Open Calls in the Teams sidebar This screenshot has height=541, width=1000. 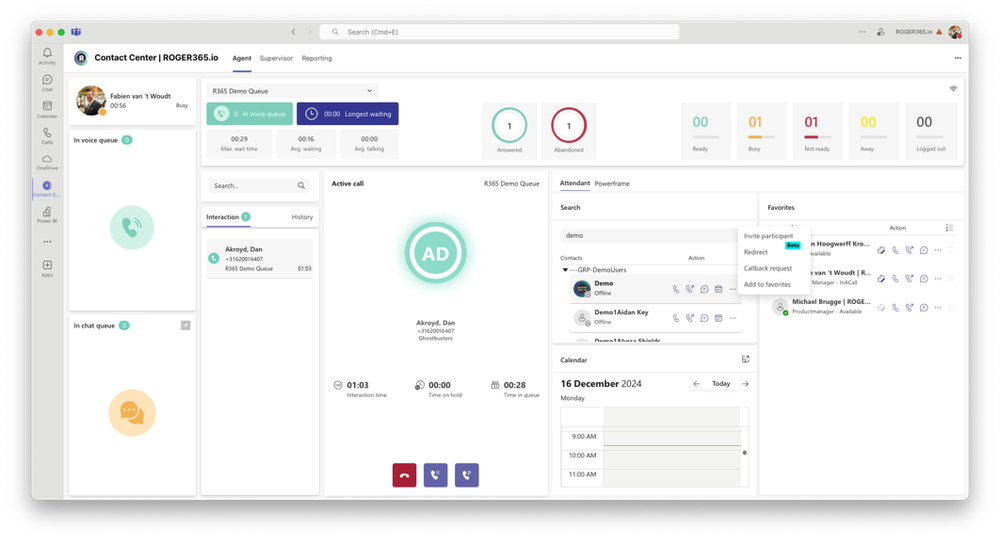[x=47, y=135]
